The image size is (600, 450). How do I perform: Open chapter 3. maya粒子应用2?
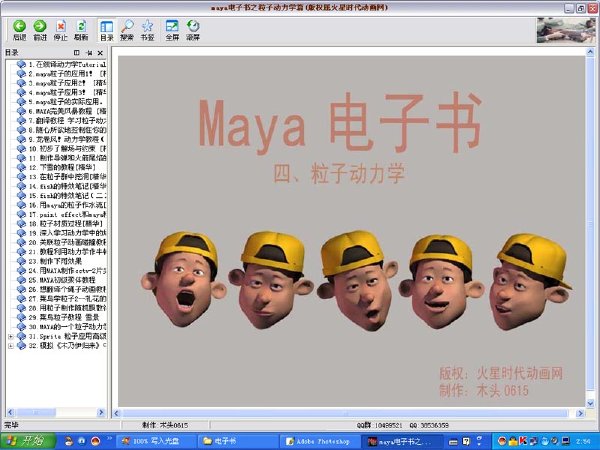67,83
